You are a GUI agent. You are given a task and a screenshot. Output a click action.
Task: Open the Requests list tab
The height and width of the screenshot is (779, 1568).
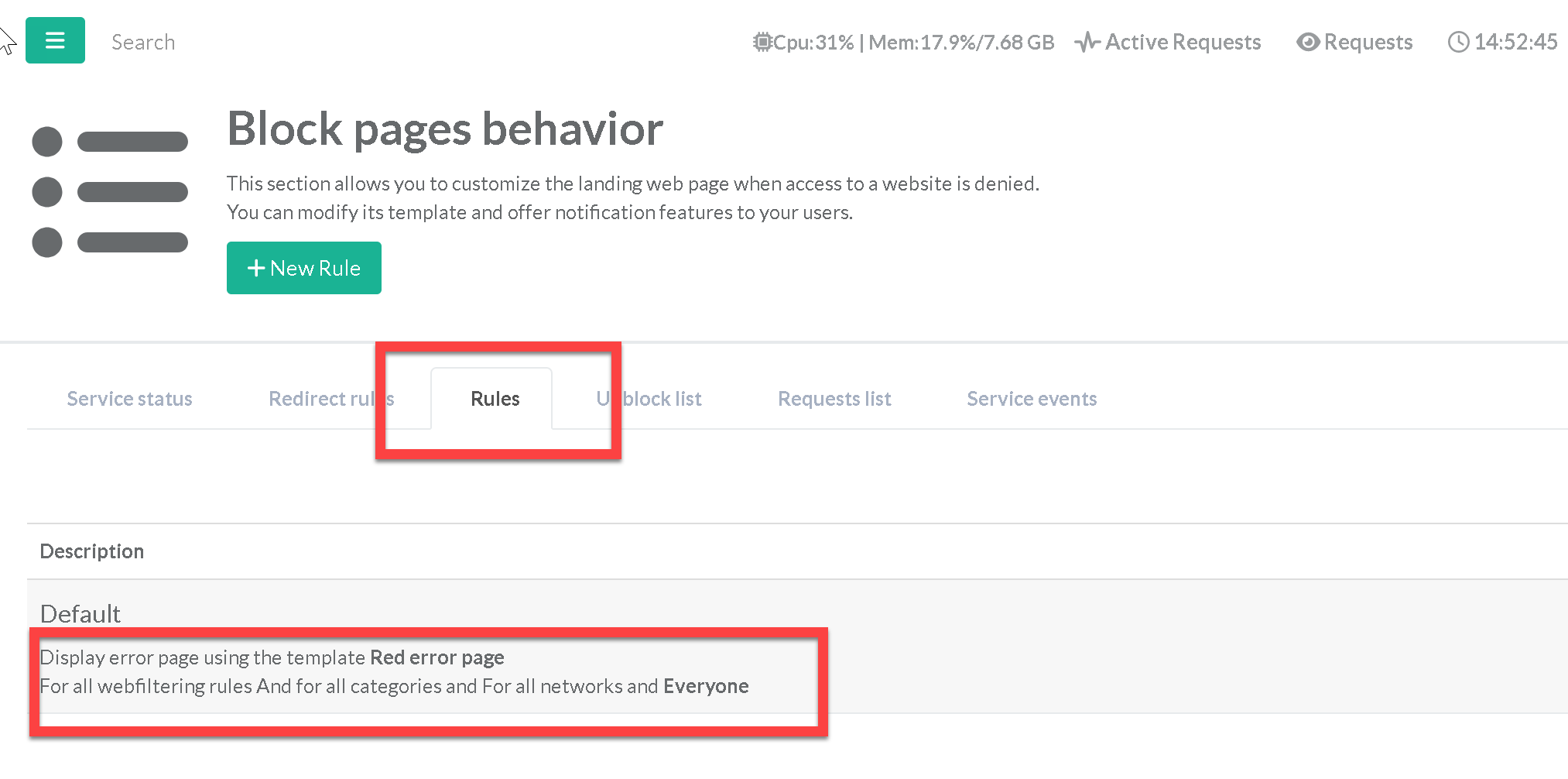pyautogui.click(x=834, y=399)
